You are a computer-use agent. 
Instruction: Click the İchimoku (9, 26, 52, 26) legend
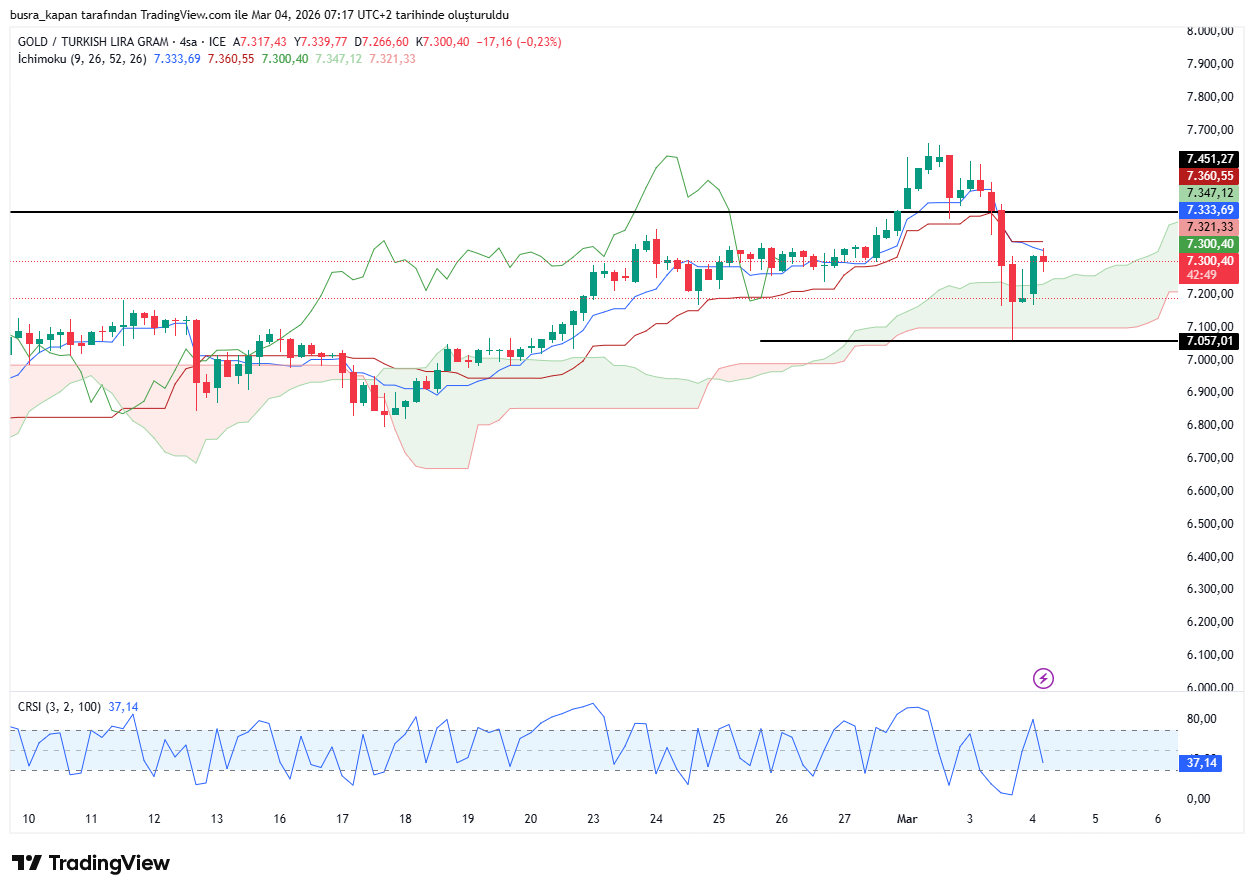tap(82, 59)
